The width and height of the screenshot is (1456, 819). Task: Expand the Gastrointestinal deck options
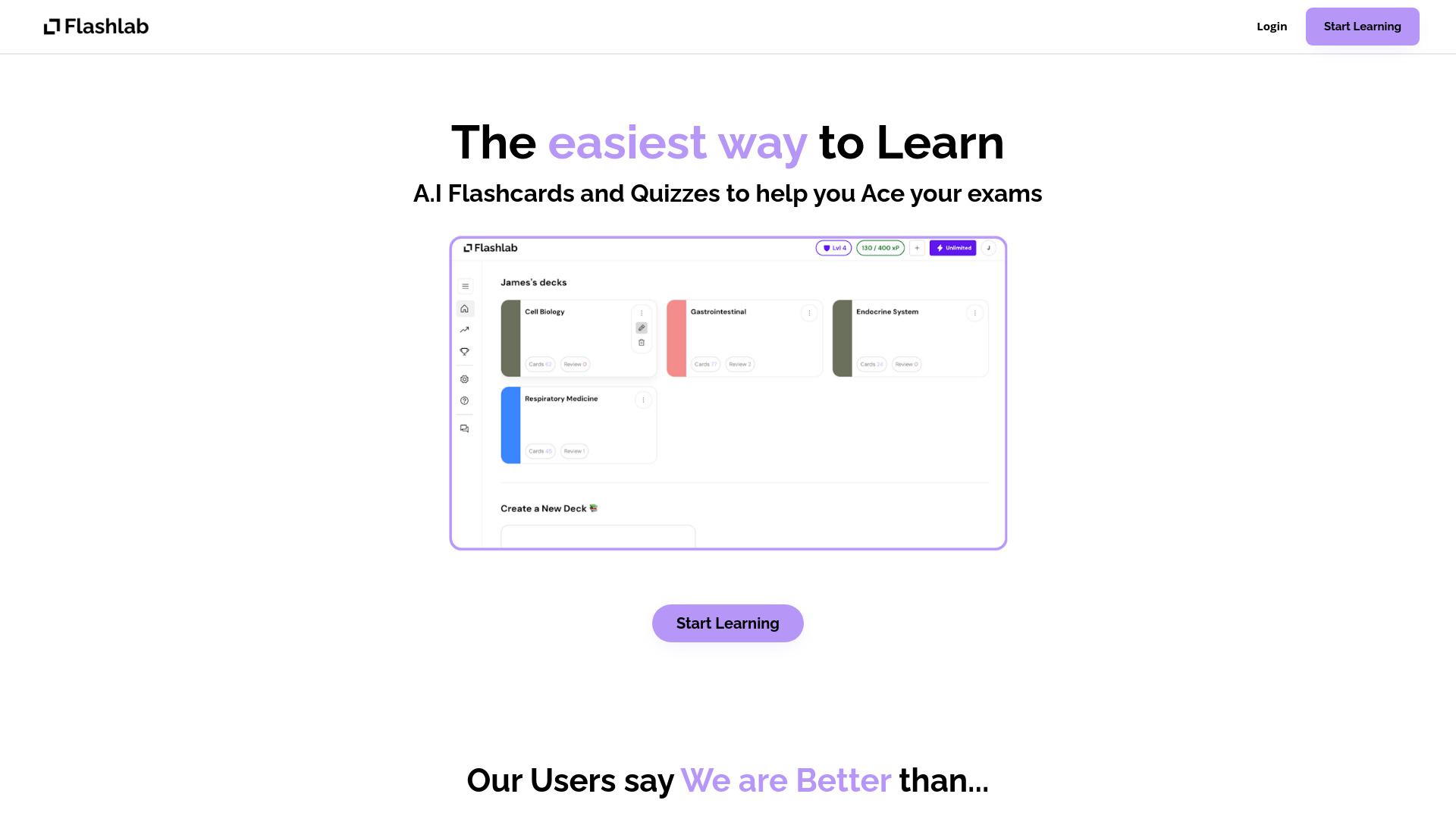(809, 312)
